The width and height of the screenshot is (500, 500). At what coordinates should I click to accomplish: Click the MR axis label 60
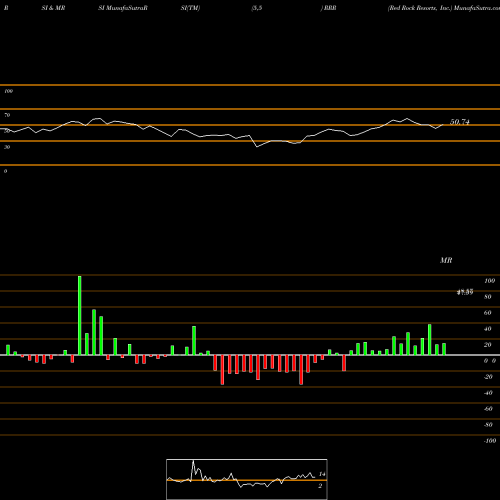(488, 313)
